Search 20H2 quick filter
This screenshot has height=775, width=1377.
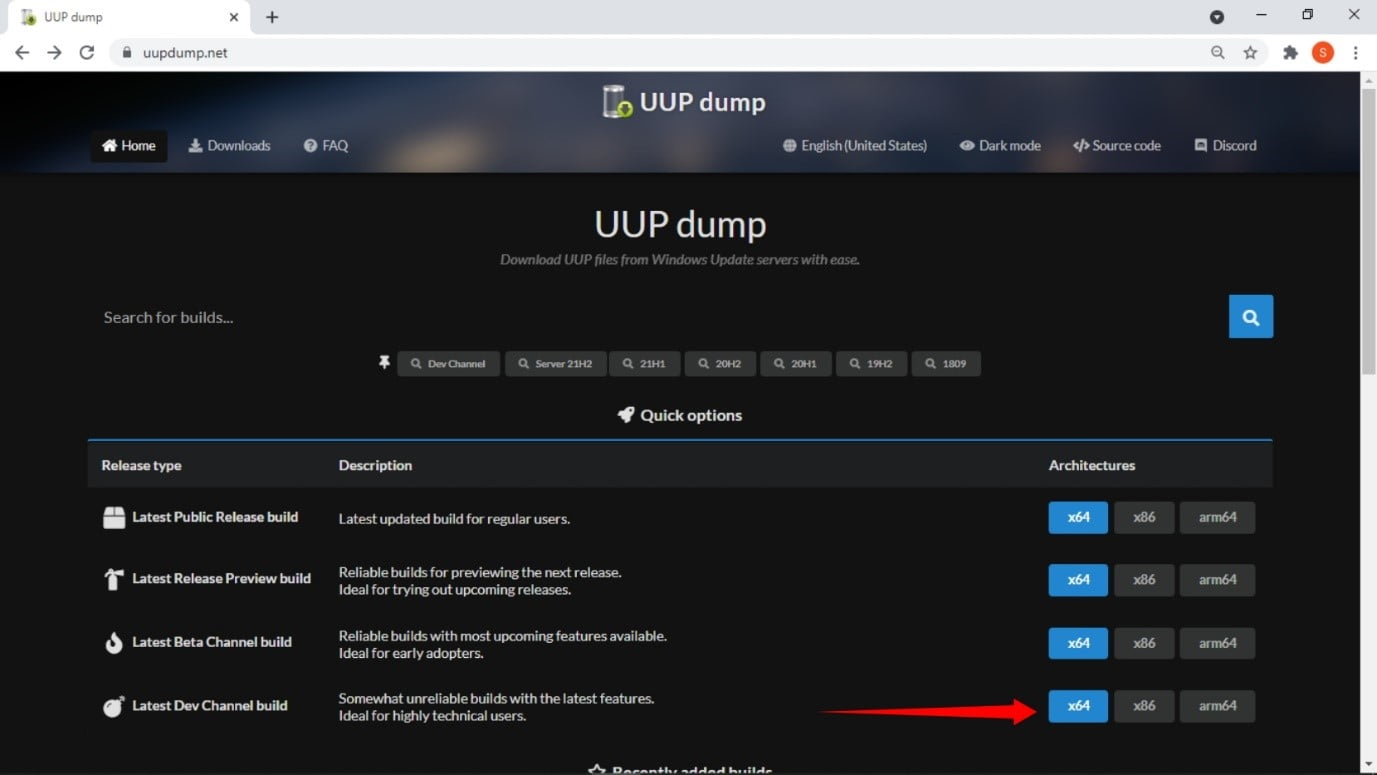pyautogui.click(x=720, y=364)
